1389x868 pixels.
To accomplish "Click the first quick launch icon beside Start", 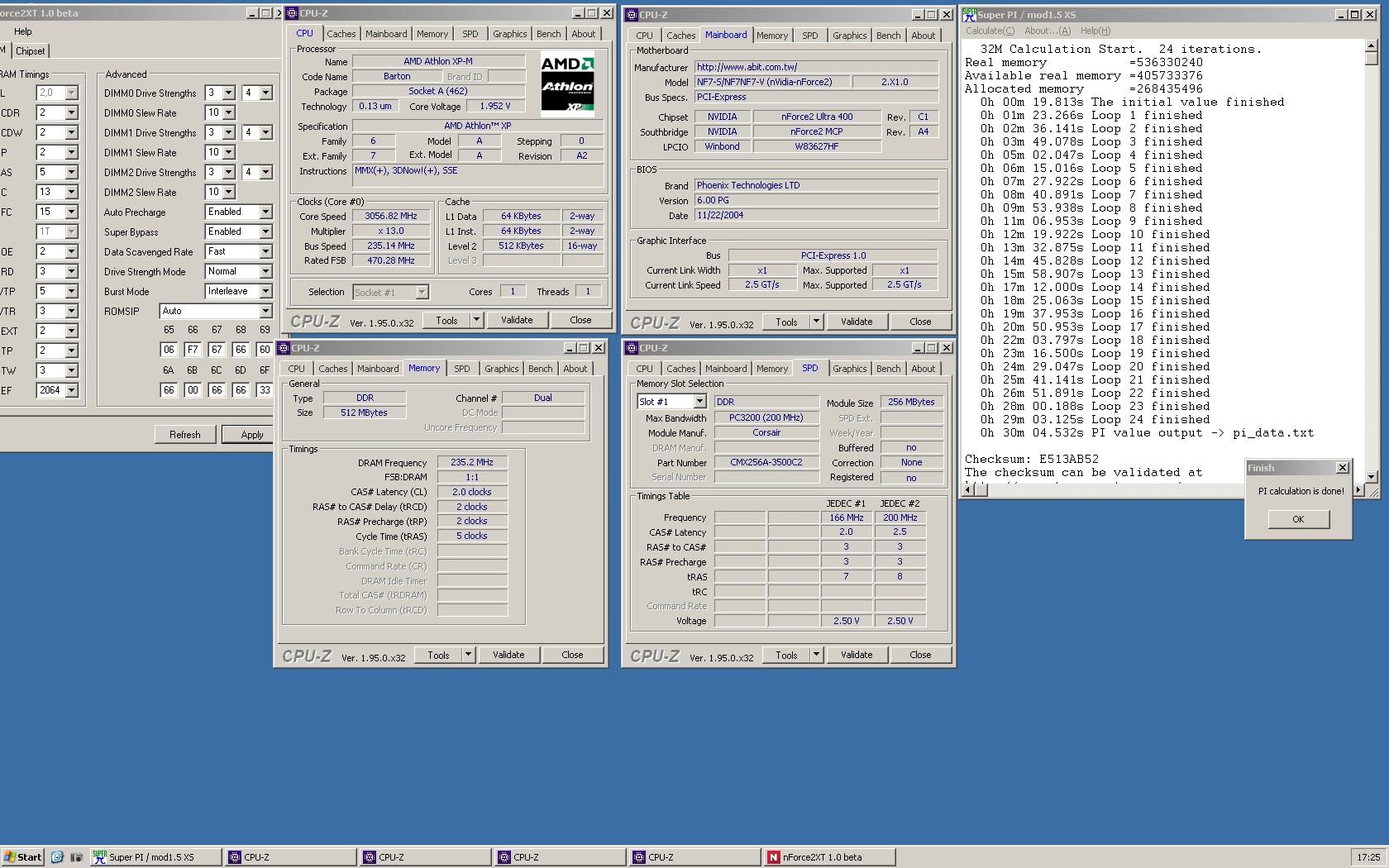I will (x=57, y=857).
